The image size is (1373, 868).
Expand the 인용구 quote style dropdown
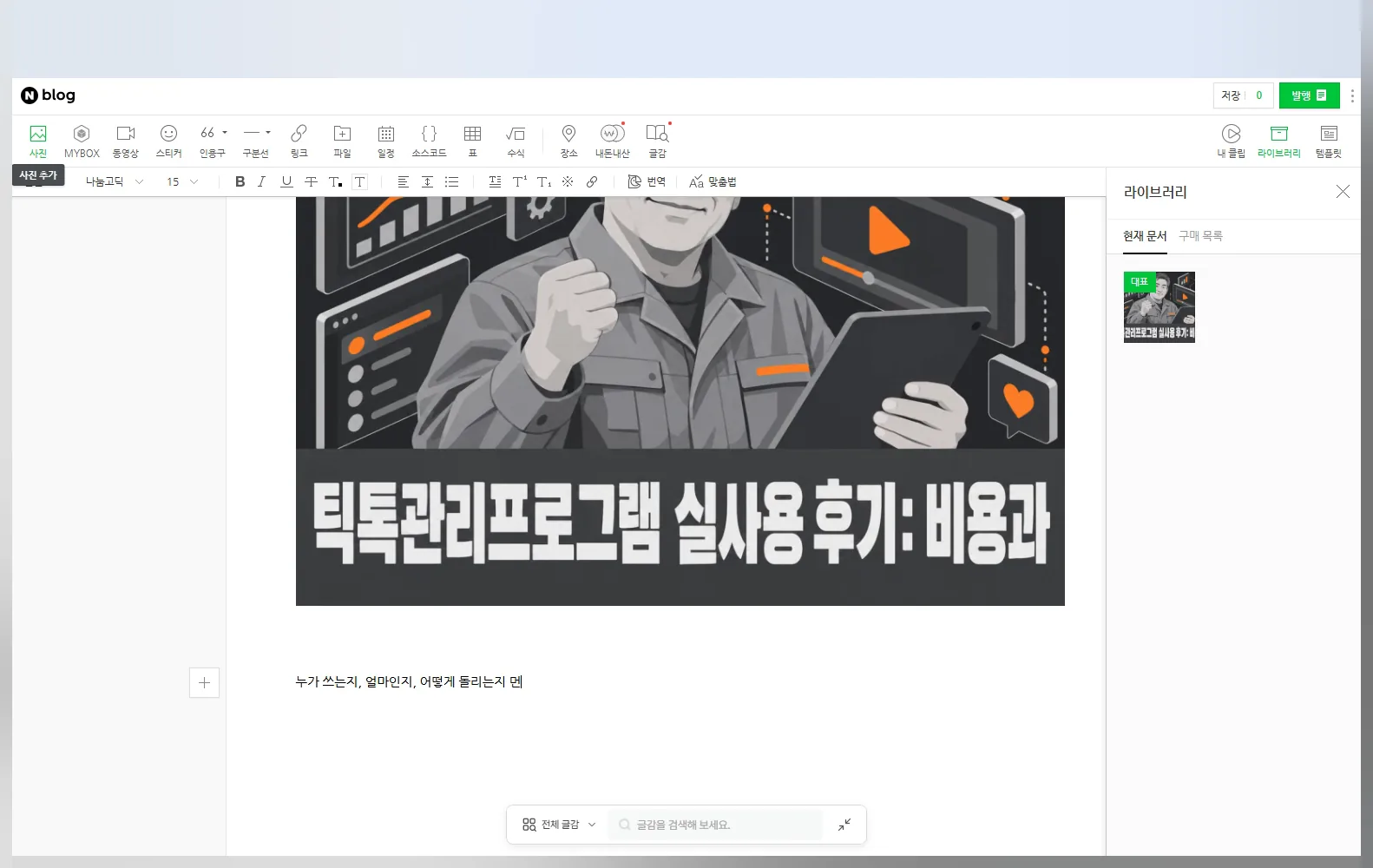tap(225, 133)
